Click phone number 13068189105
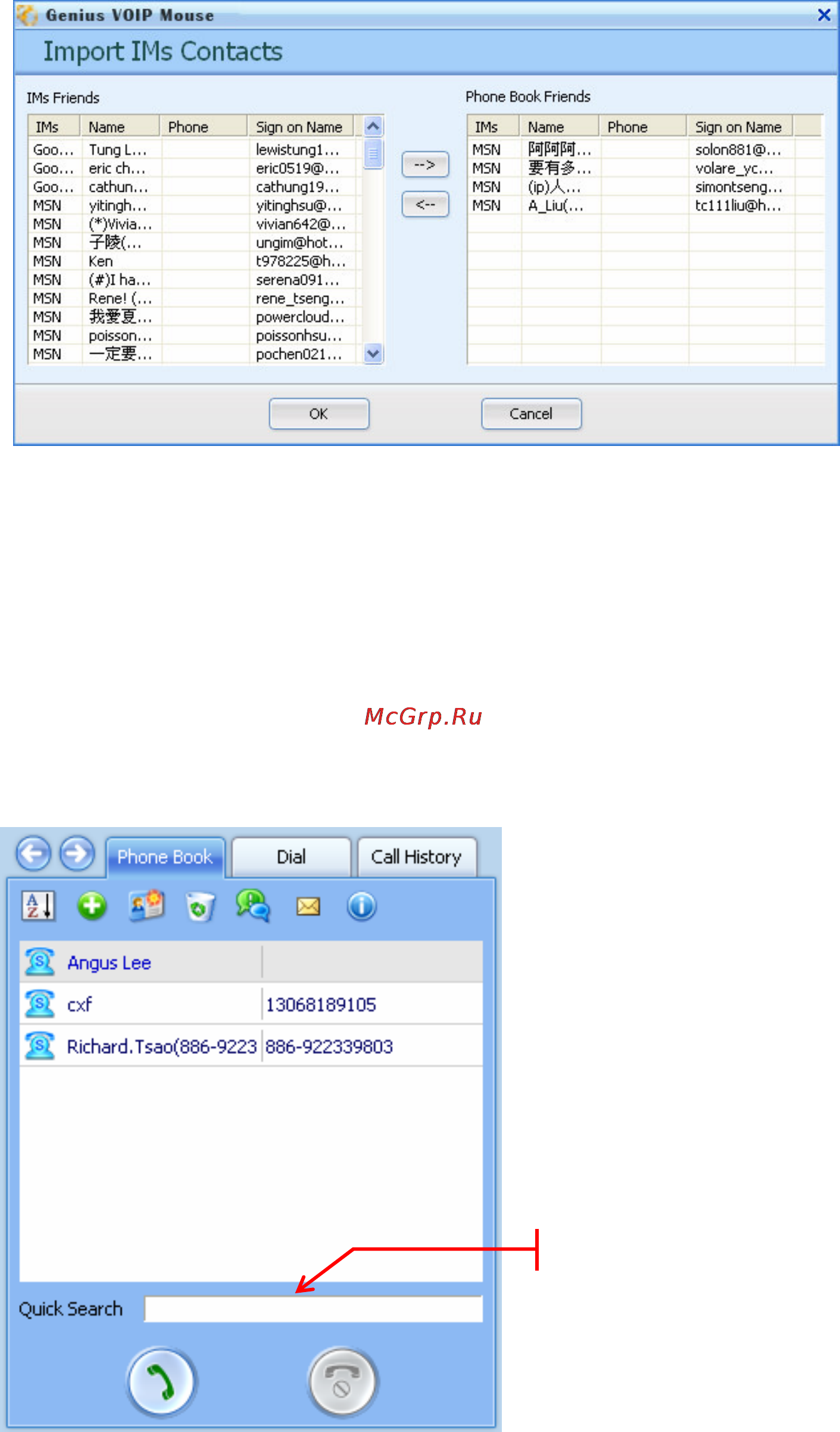This screenshot has height=1432, width=840. click(321, 1004)
